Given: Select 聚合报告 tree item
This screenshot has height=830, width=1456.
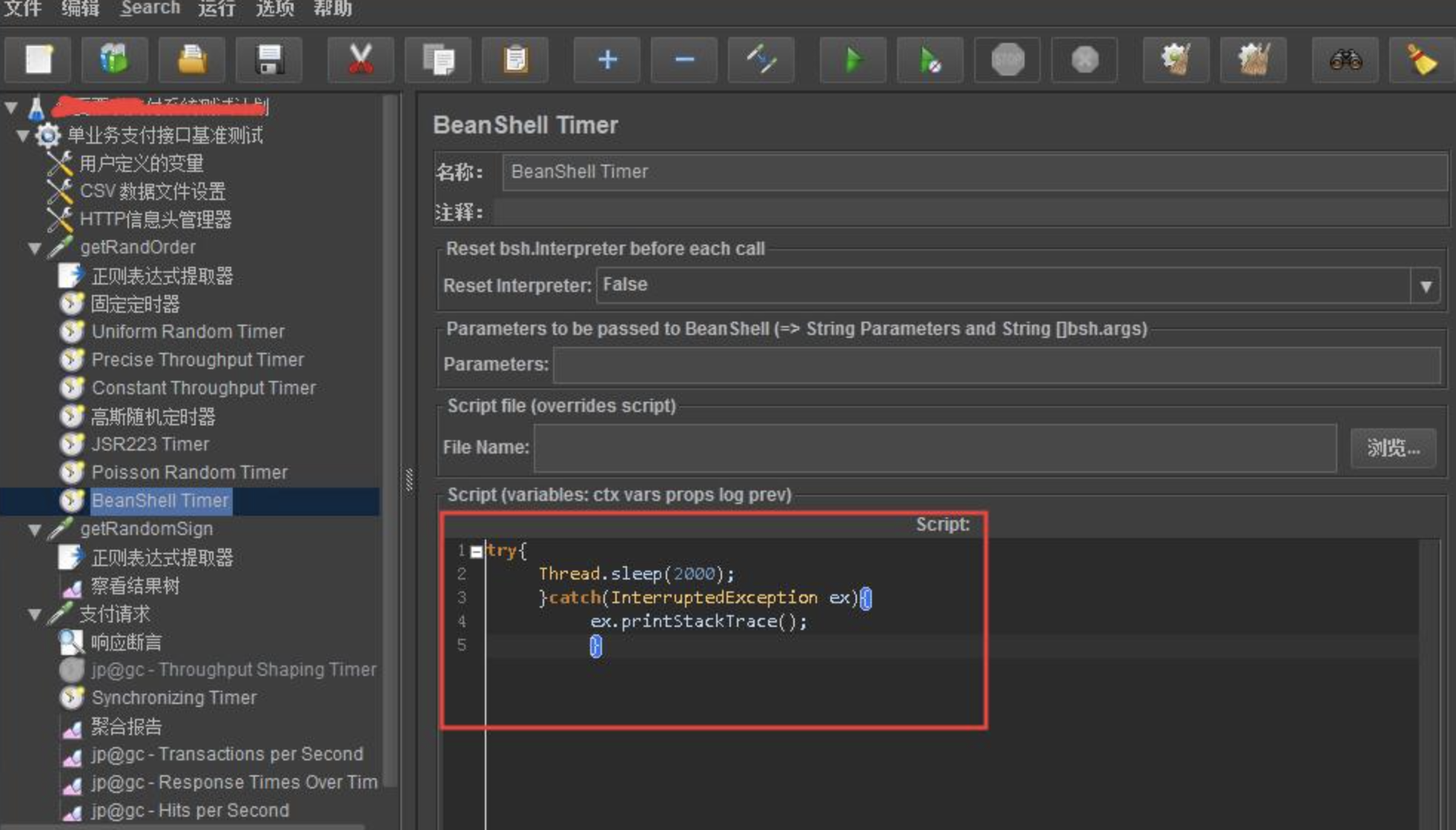Looking at the screenshot, I should 127,727.
